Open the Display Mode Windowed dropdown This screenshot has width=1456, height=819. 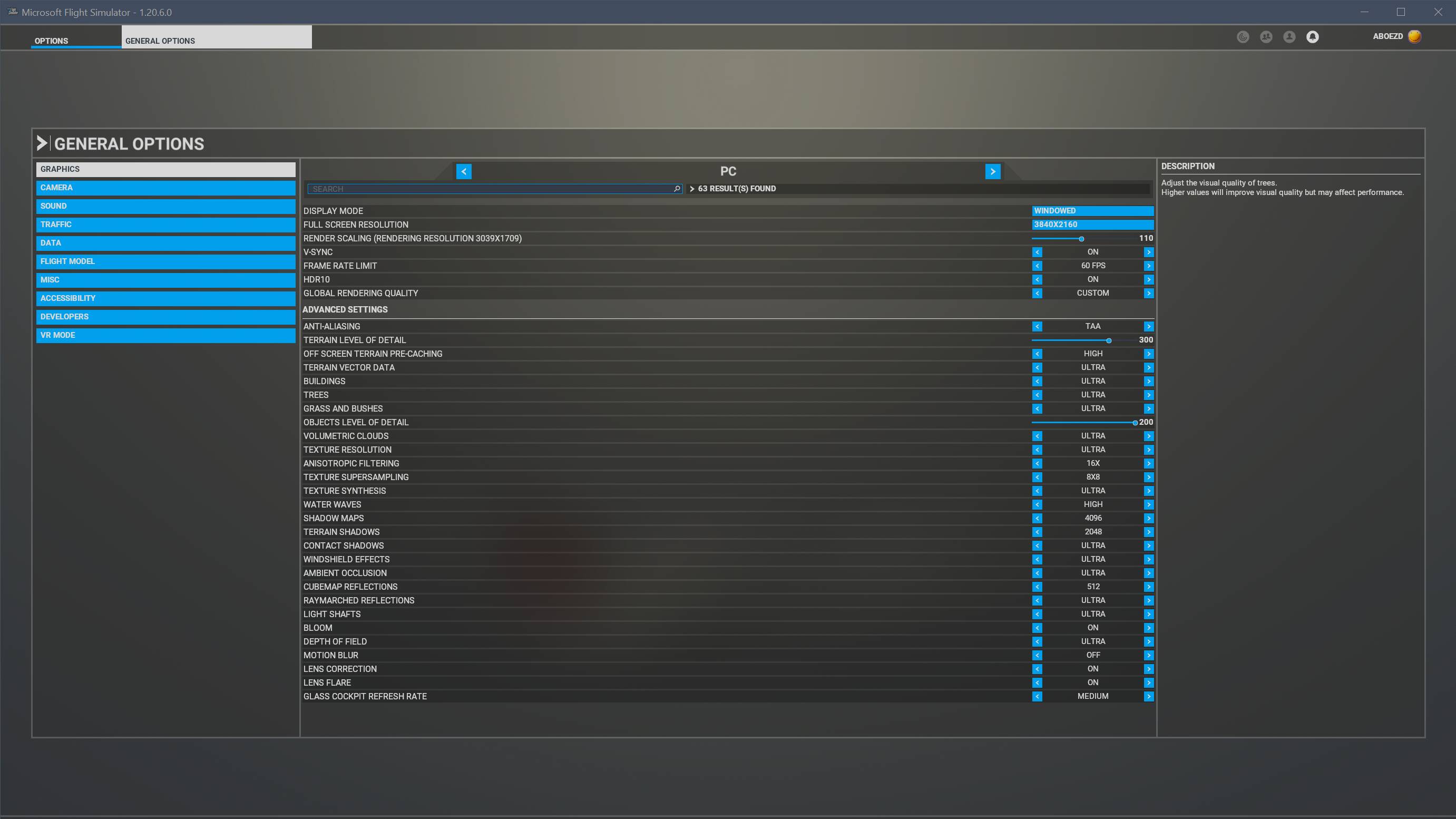[1092, 211]
